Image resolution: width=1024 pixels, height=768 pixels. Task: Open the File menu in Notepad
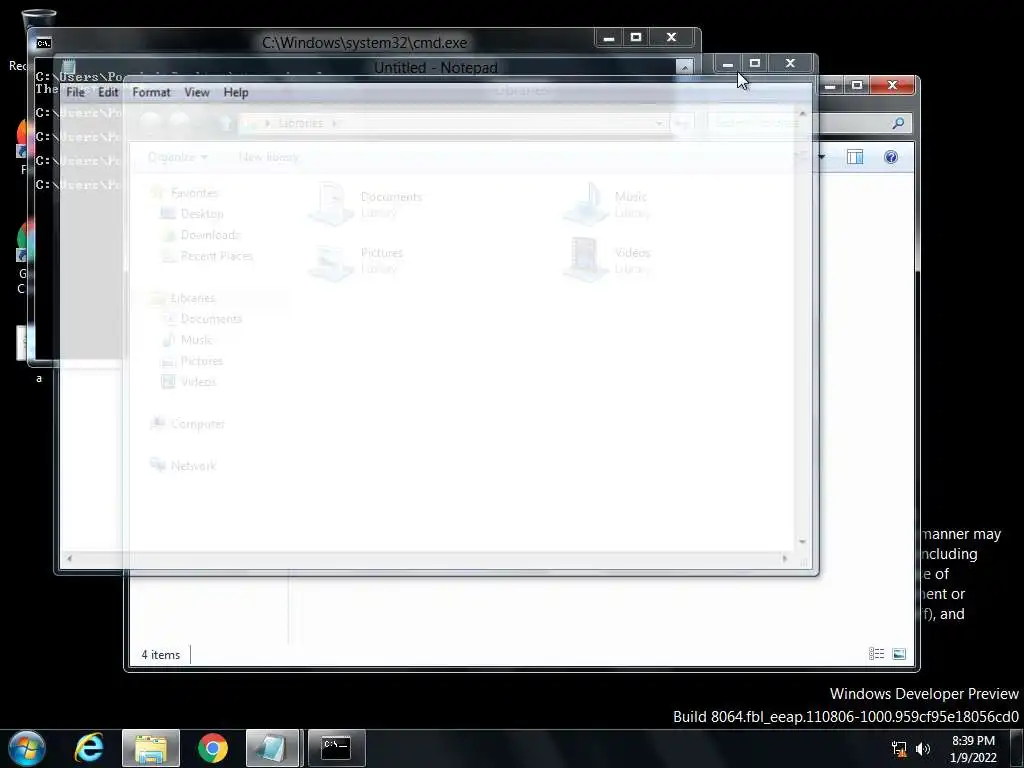pos(75,92)
